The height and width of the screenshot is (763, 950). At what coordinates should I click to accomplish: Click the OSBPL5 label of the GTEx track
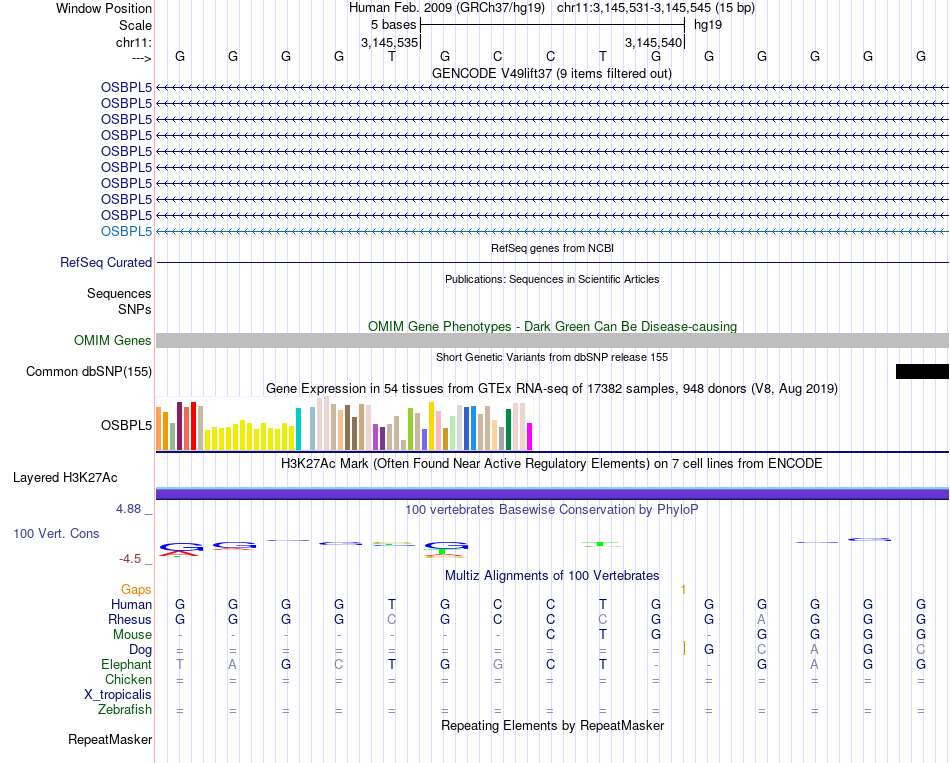coord(126,425)
